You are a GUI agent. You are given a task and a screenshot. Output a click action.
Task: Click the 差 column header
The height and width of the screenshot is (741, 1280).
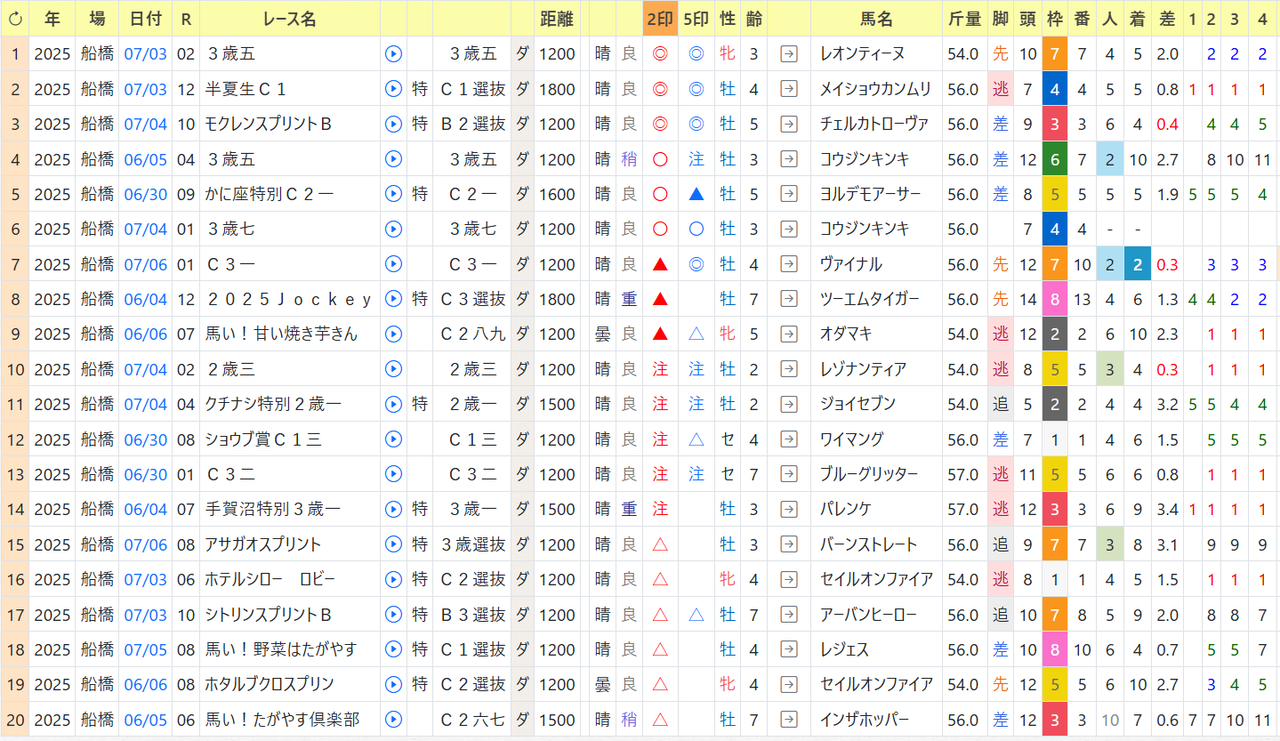coord(1167,18)
